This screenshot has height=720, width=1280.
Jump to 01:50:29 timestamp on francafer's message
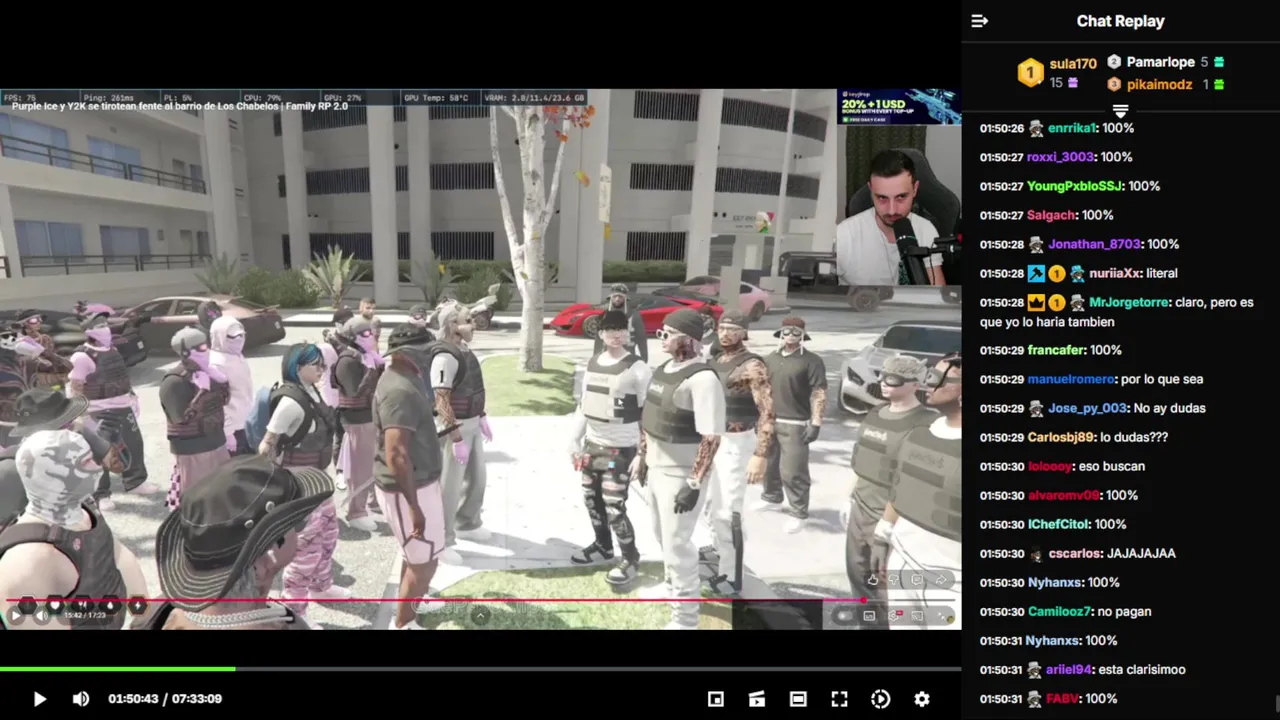point(1001,350)
